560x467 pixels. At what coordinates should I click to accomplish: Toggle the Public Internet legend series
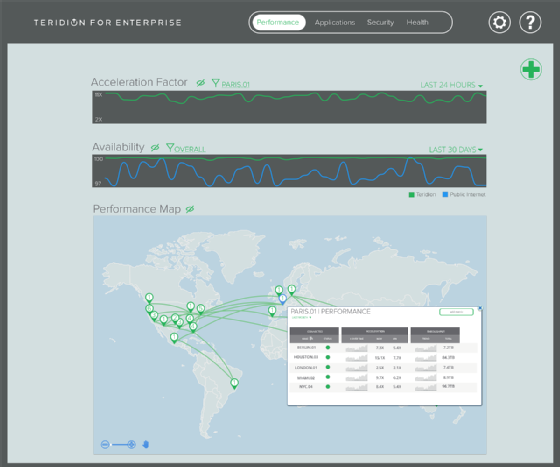464,195
